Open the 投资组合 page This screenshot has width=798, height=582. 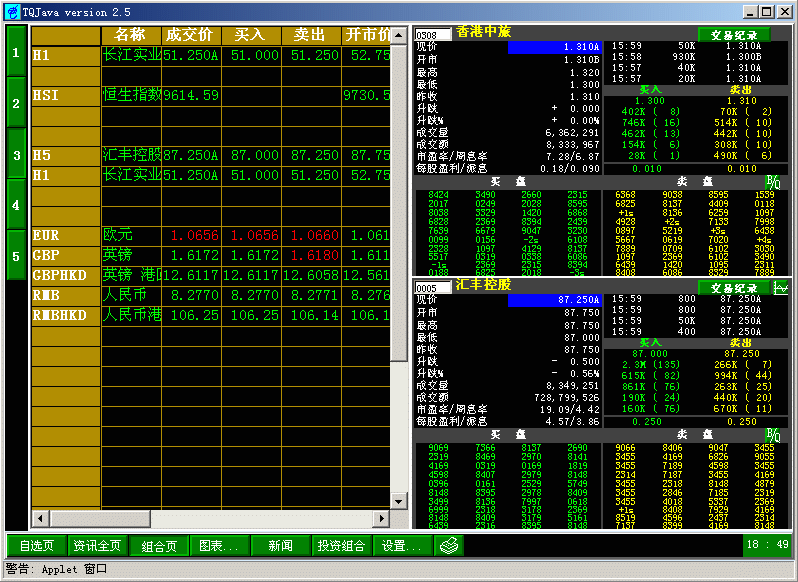click(341, 546)
